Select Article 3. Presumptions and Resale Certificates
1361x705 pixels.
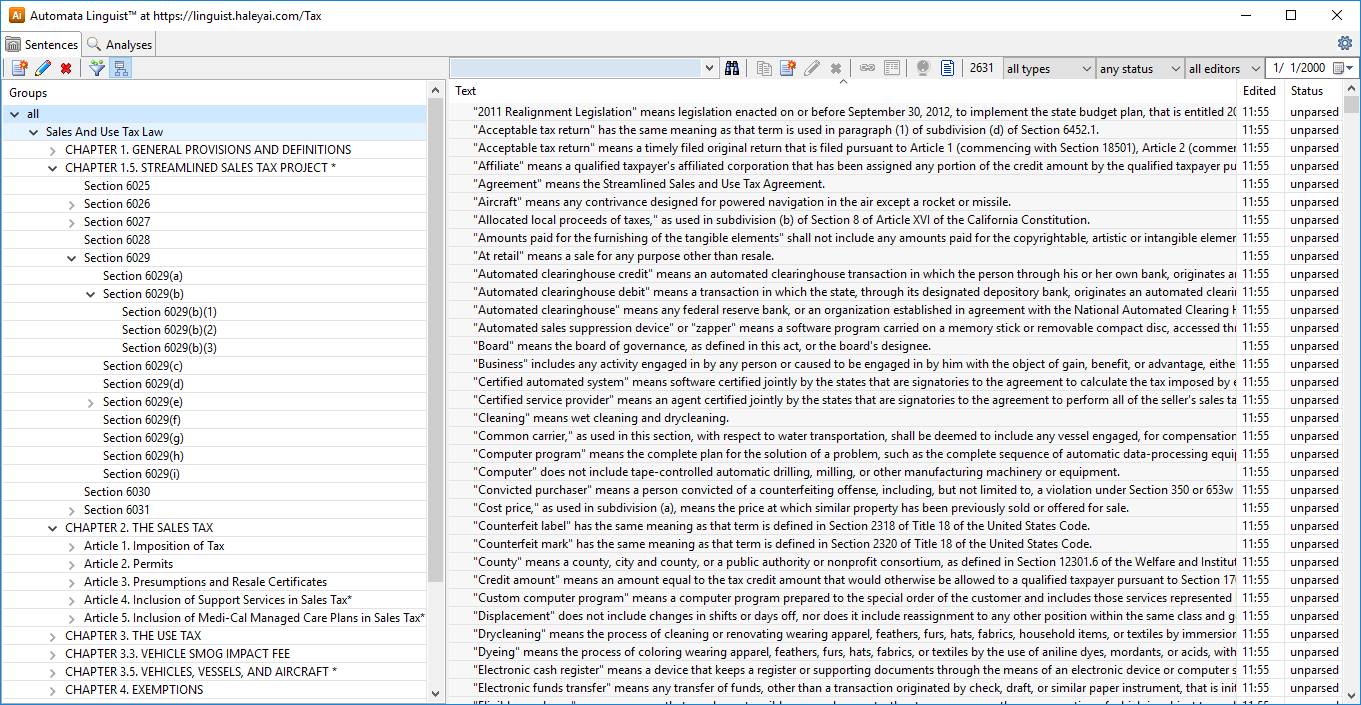point(205,582)
